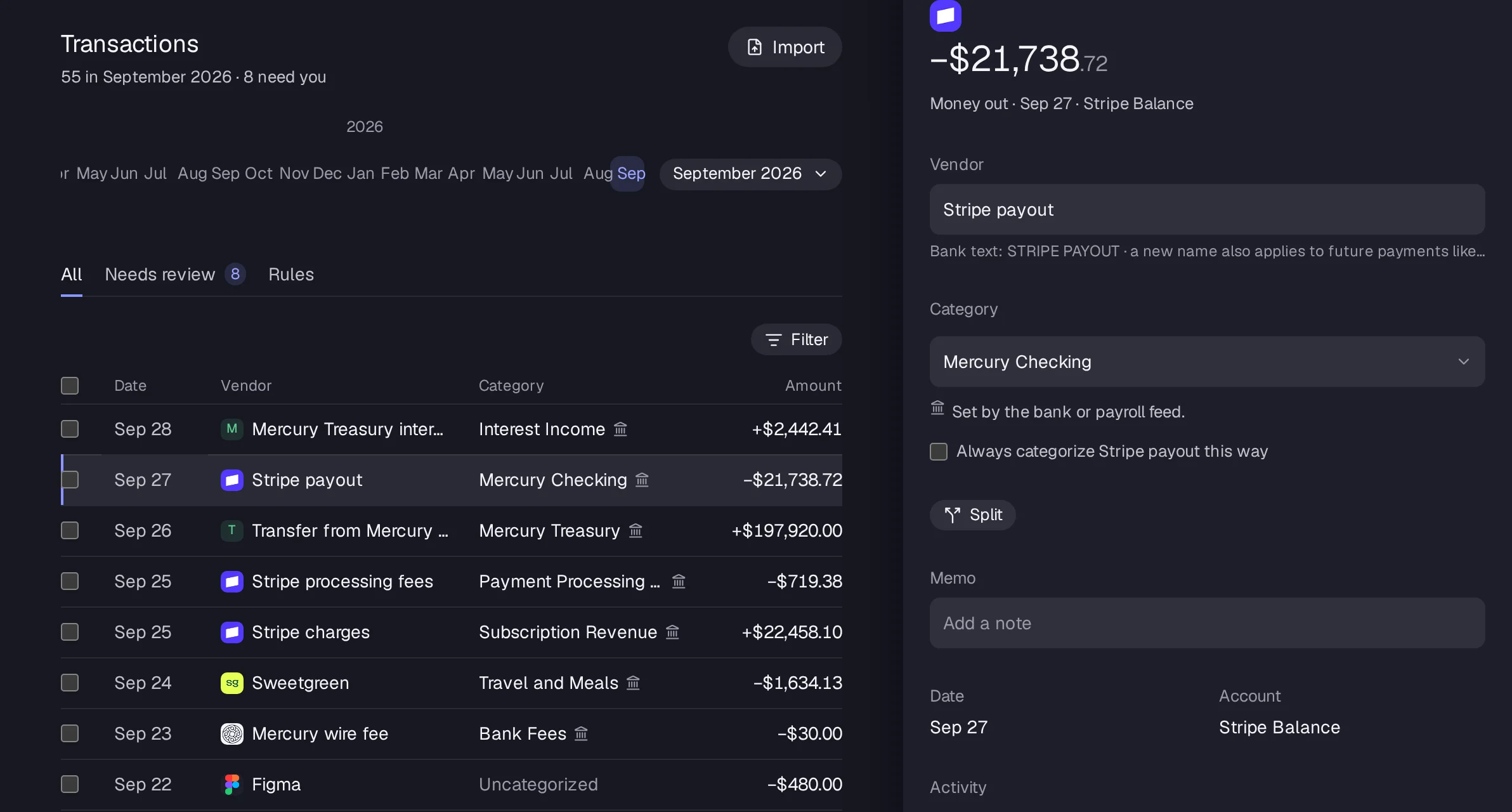Switch to the All tab
This screenshot has width=1512, height=812.
point(72,275)
